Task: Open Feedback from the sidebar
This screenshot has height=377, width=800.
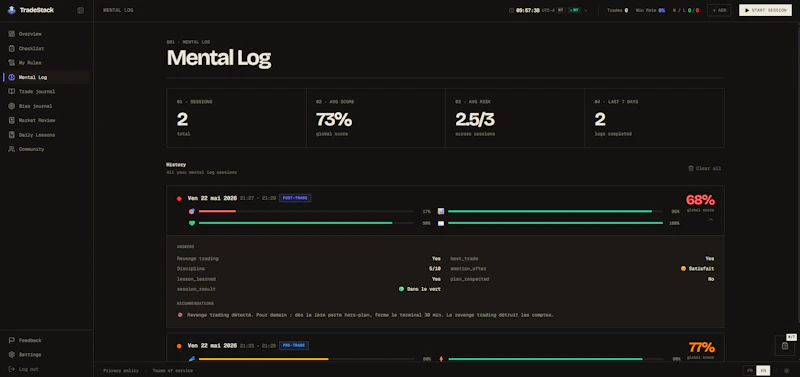Action: 46,340
